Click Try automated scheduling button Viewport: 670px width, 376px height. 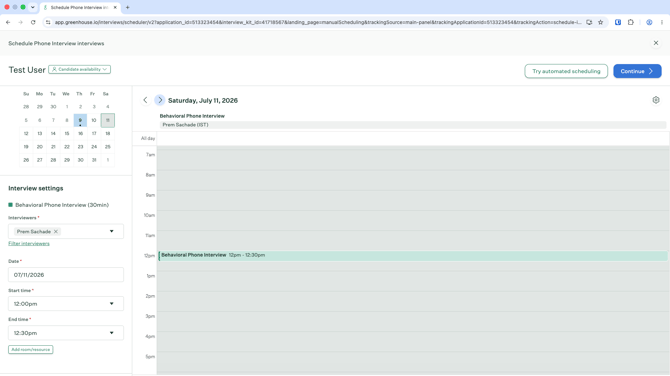tap(566, 71)
